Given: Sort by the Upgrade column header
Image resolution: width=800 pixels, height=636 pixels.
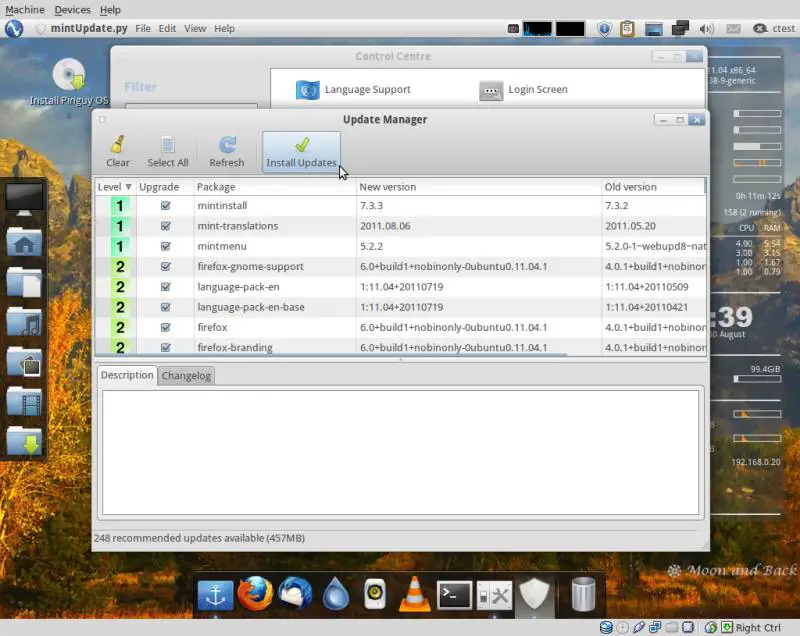Looking at the screenshot, I should (x=164, y=187).
